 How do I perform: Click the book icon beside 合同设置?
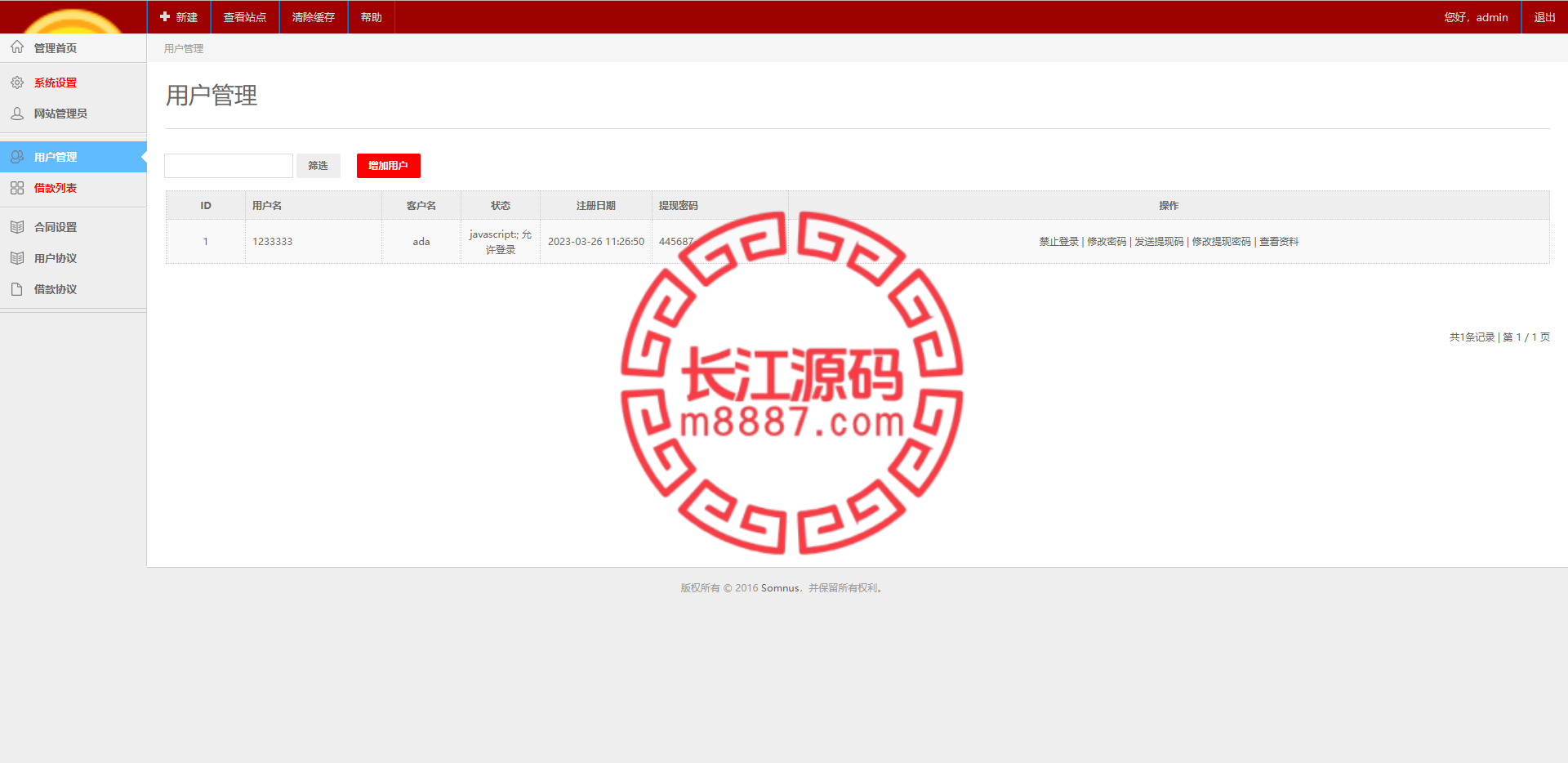click(17, 227)
